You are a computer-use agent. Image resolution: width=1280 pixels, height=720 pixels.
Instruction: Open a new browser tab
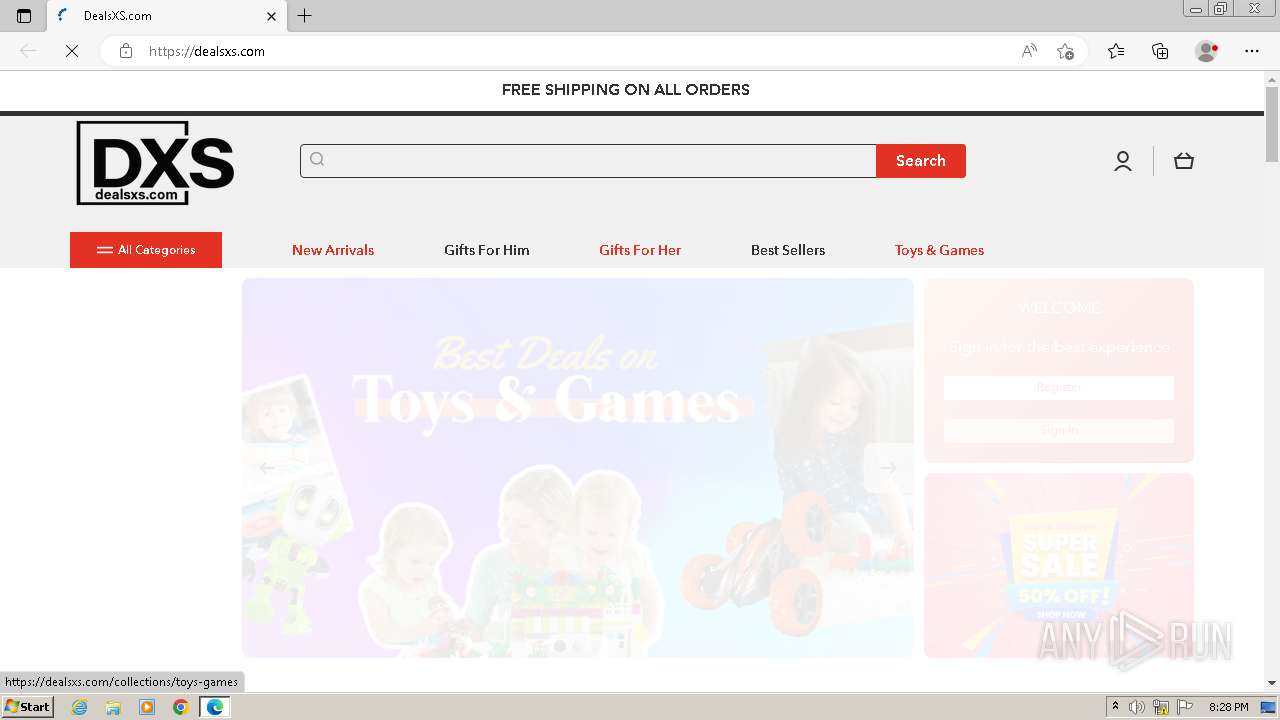tap(305, 15)
